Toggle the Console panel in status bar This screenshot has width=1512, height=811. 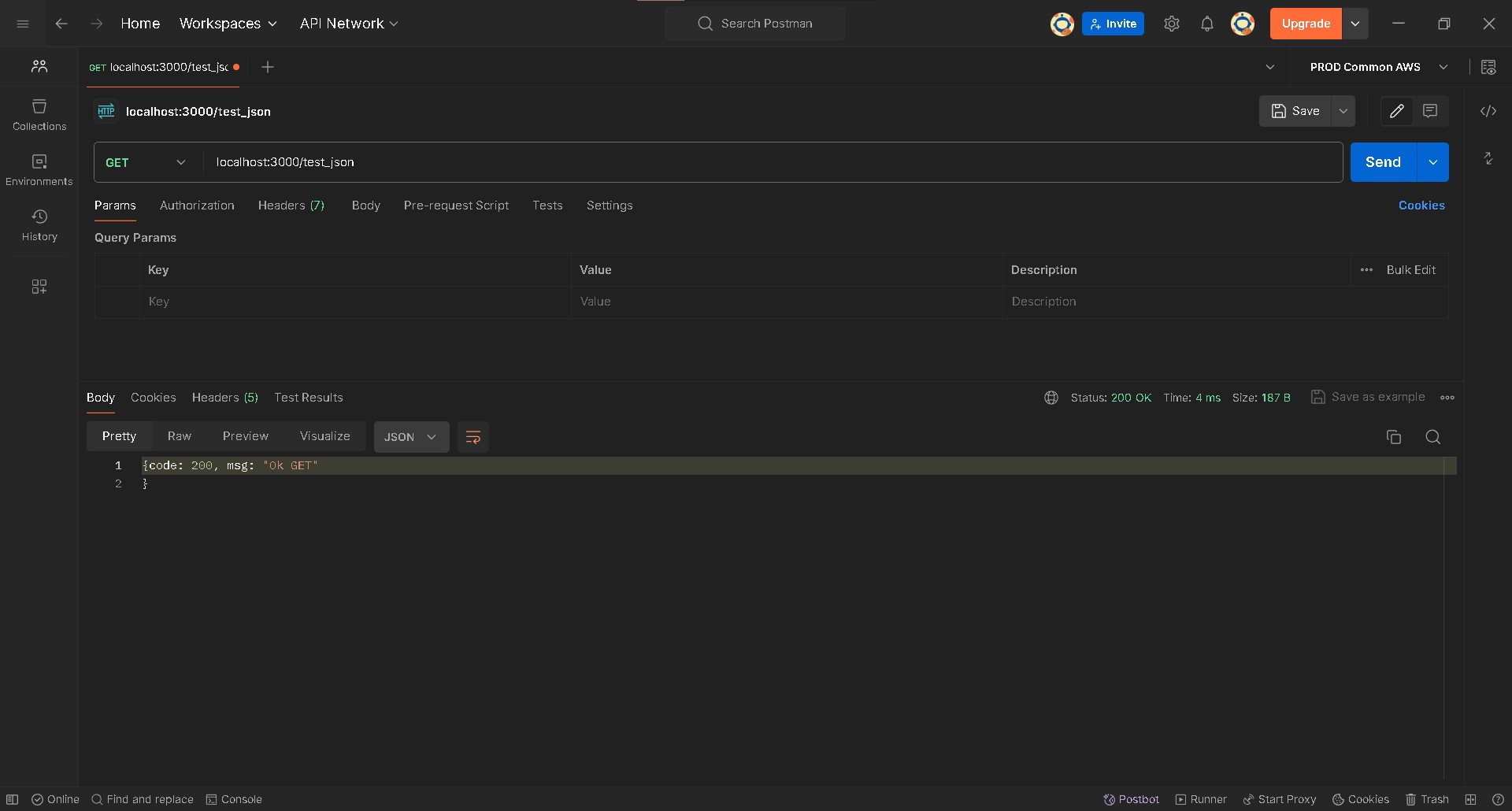click(x=234, y=799)
